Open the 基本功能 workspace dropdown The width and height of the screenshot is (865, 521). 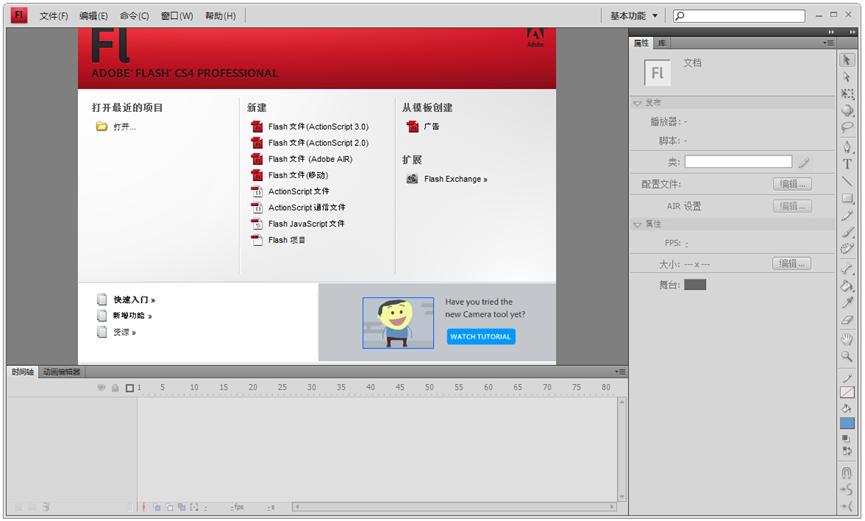pos(634,16)
